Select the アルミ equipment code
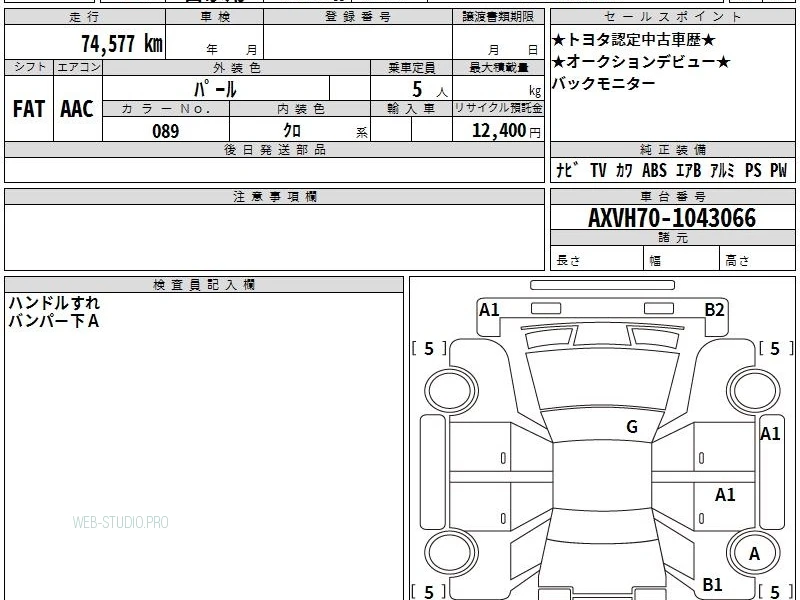 [x=722, y=170]
